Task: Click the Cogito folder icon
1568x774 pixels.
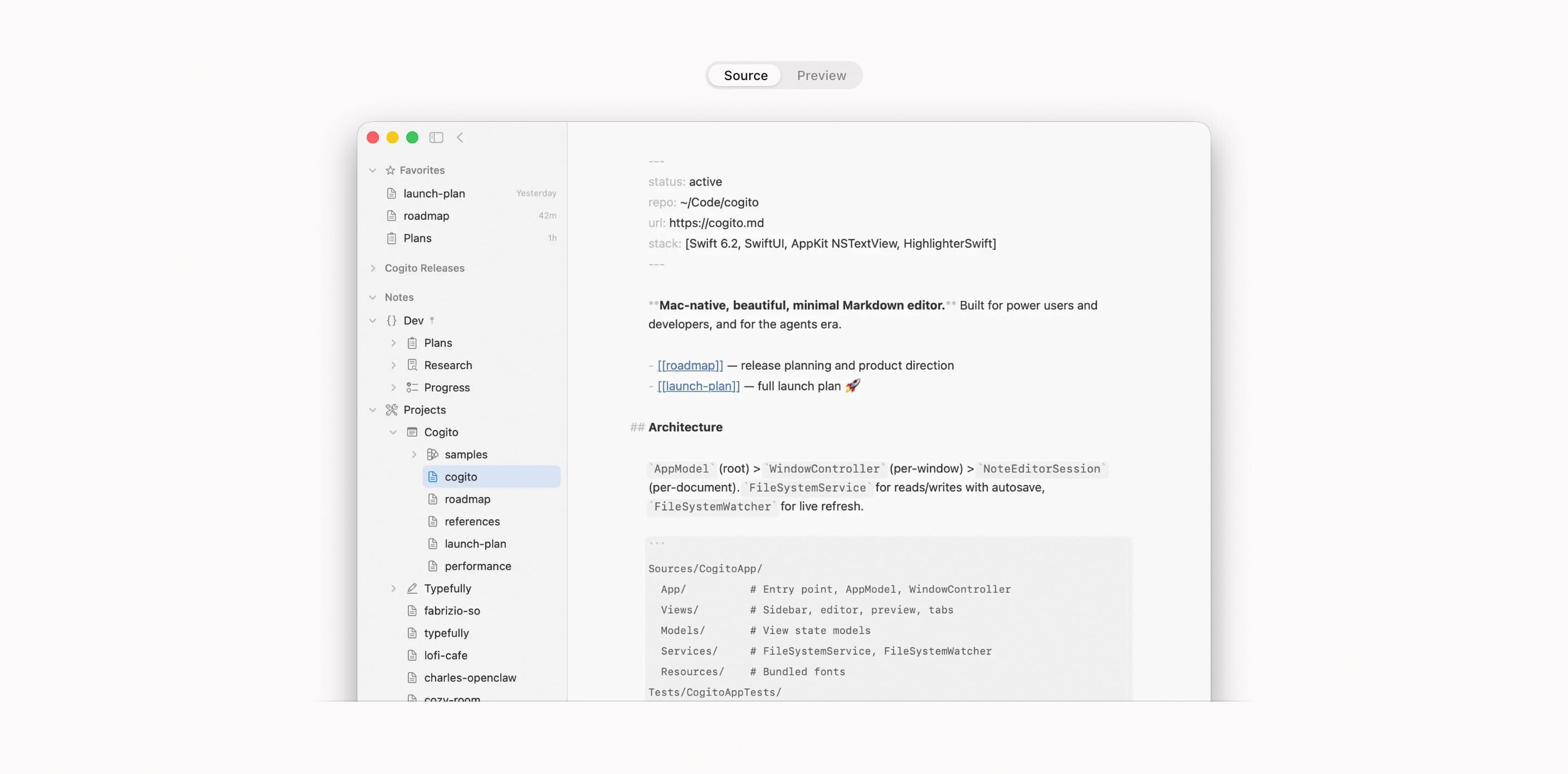Action: [412, 432]
